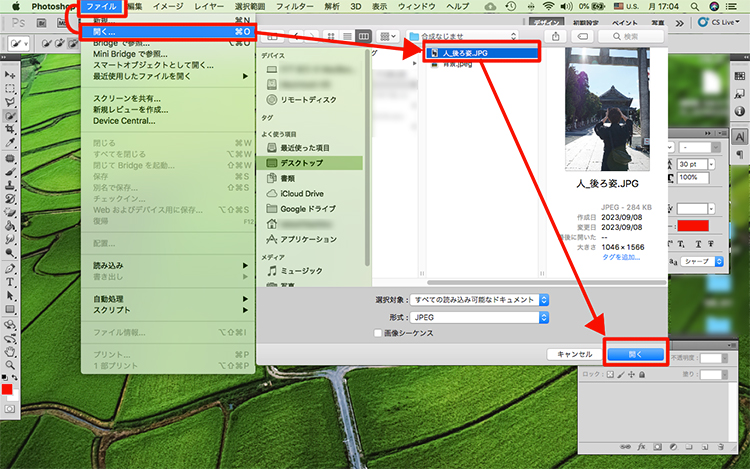Click the delete layer trash icon
The height and width of the screenshot is (469, 750).
coord(721,447)
